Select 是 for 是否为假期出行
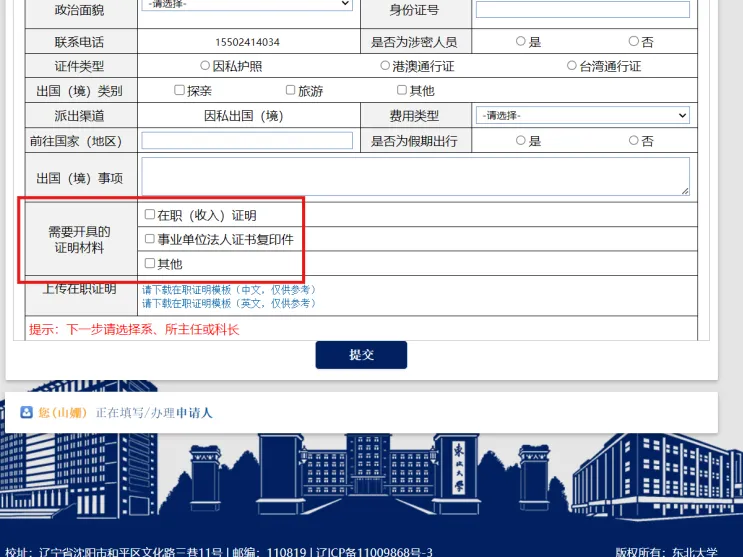Screen dimensions: 743x557 tap(521, 141)
